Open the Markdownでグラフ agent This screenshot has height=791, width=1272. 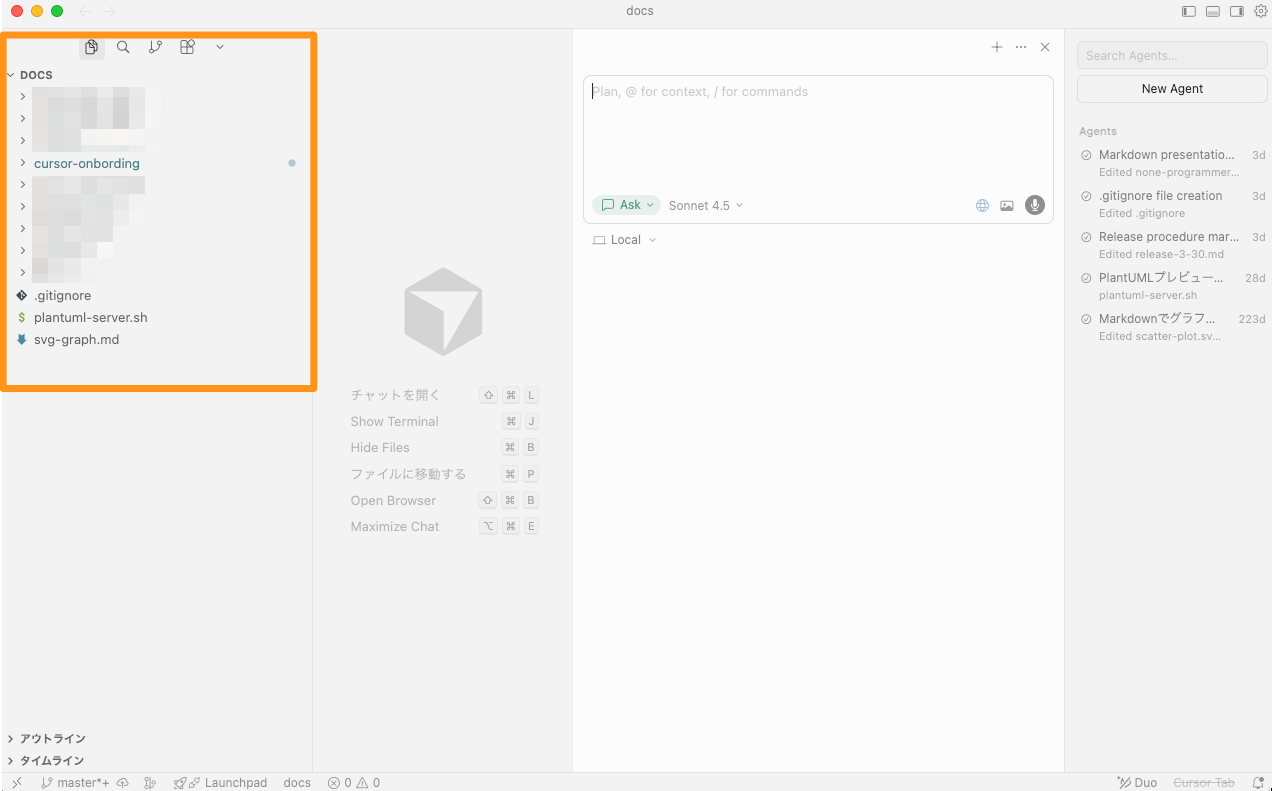pyautogui.click(x=1172, y=327)
